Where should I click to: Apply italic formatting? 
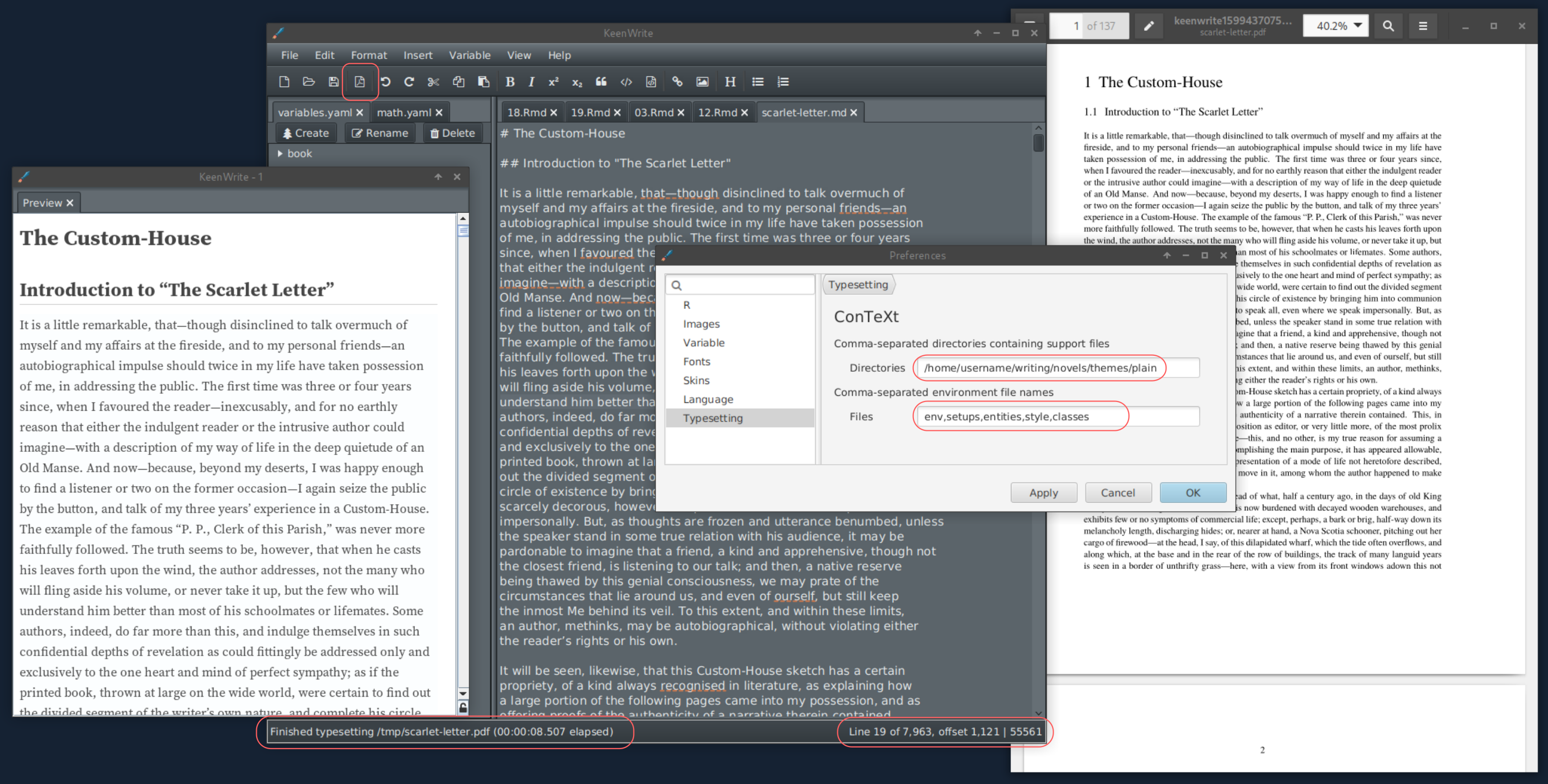point(531,82)
